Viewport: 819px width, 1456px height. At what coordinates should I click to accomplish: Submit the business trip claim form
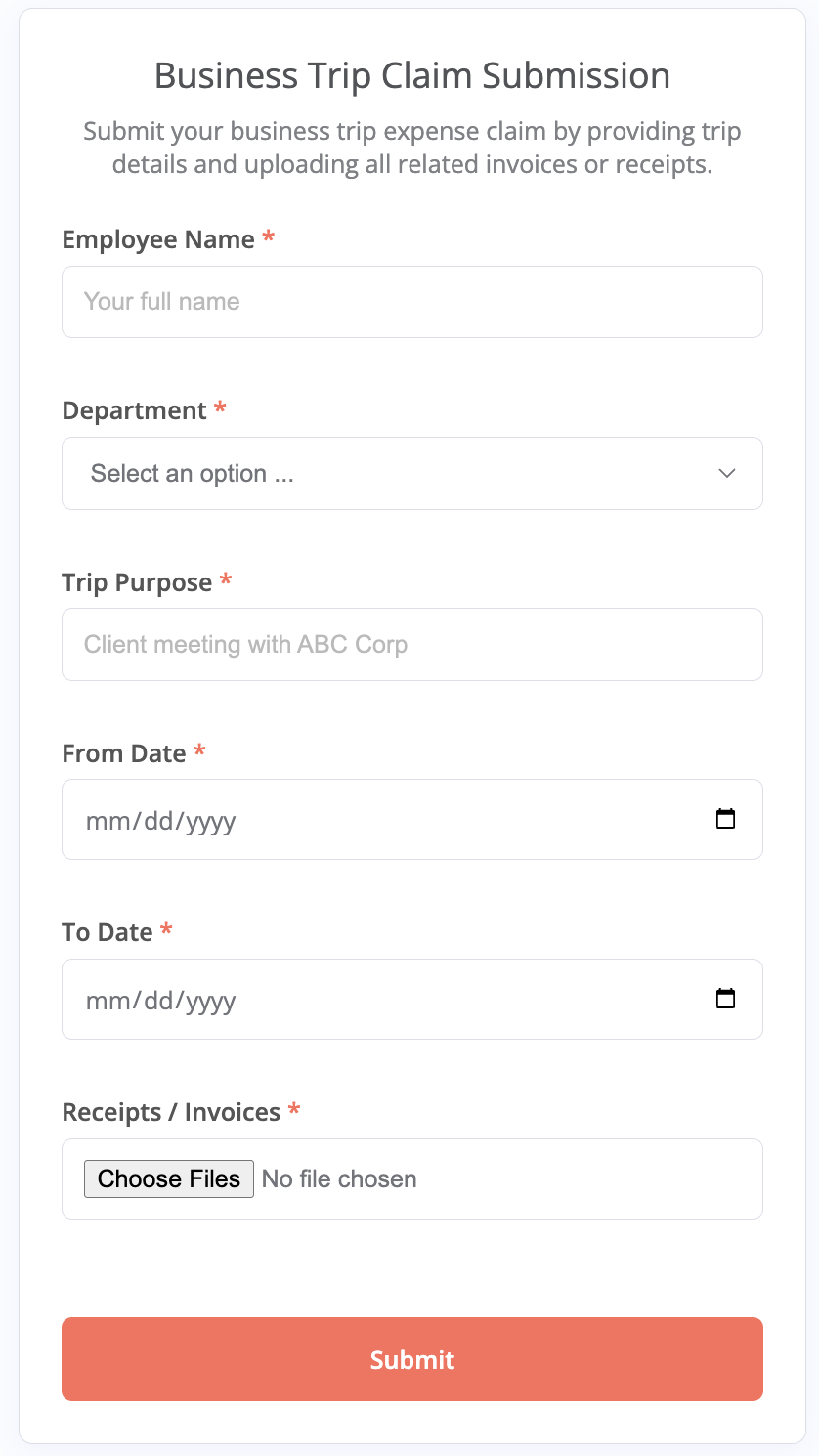411,1358
